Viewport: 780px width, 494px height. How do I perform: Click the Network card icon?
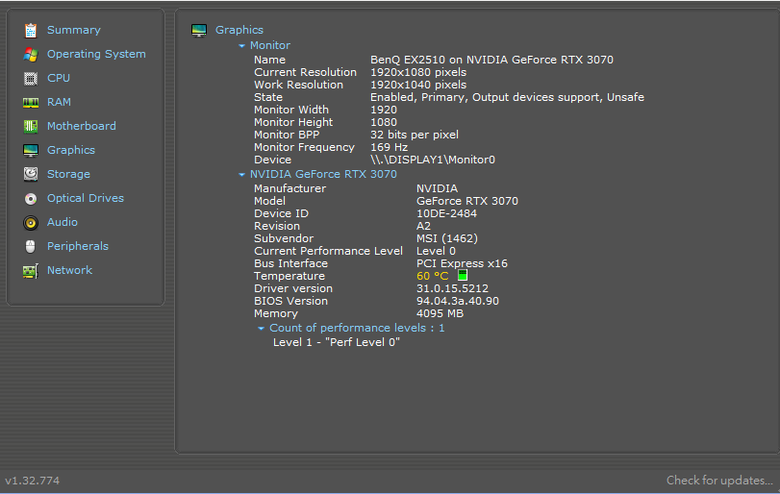point(30,271)
